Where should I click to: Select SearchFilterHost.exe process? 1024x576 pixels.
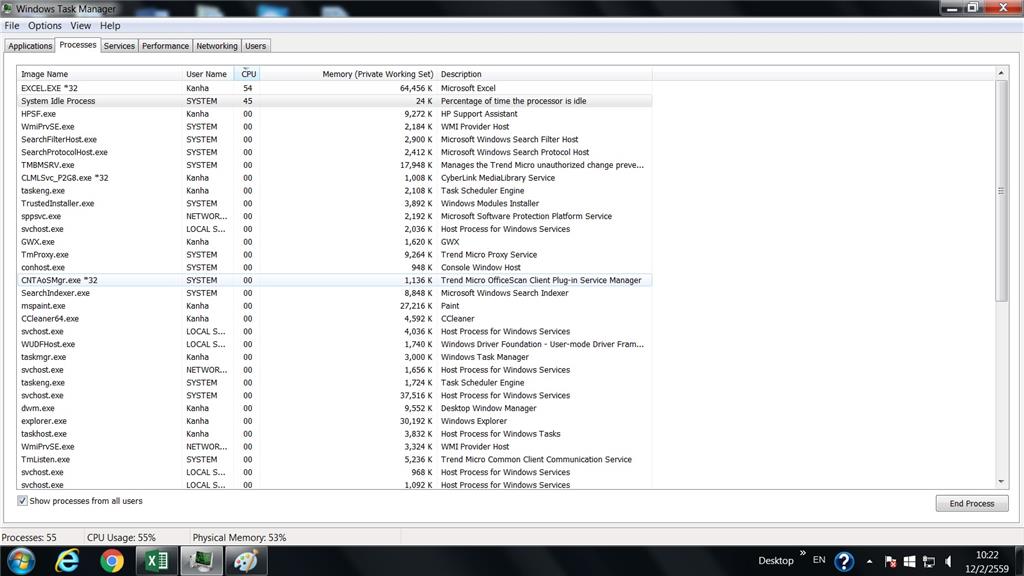tap(334, 139)
